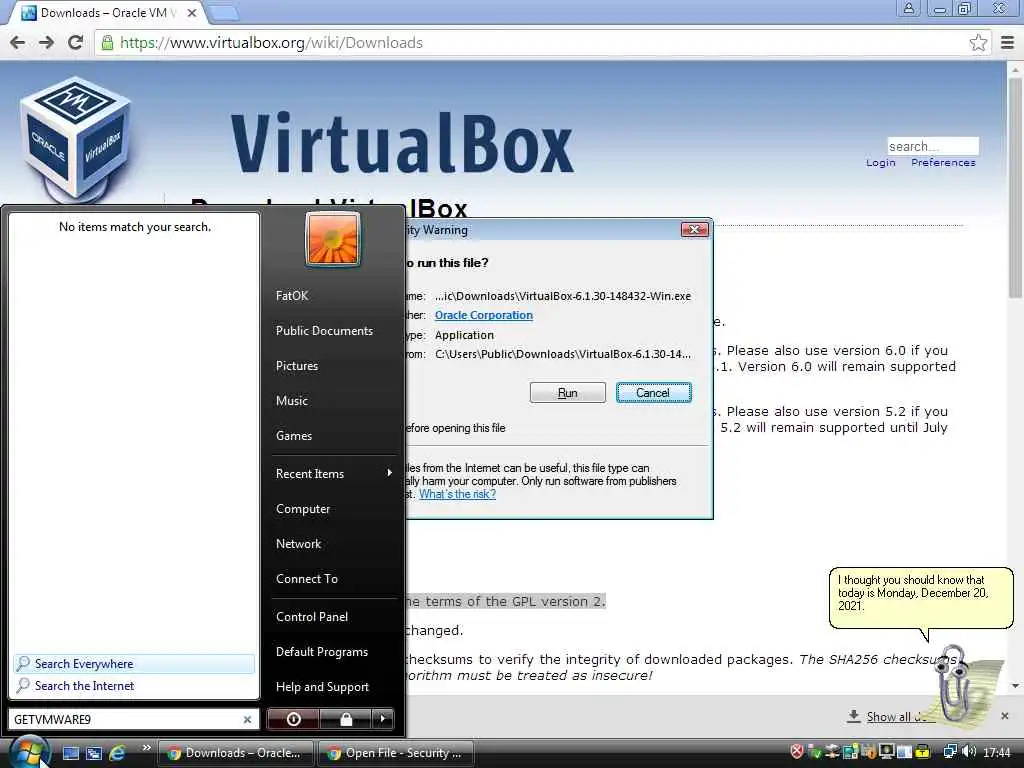The height and width of the screenshot is (768, 1024).
Task: Click the yellow padlock tray icon
Action: tap(922, 752)
